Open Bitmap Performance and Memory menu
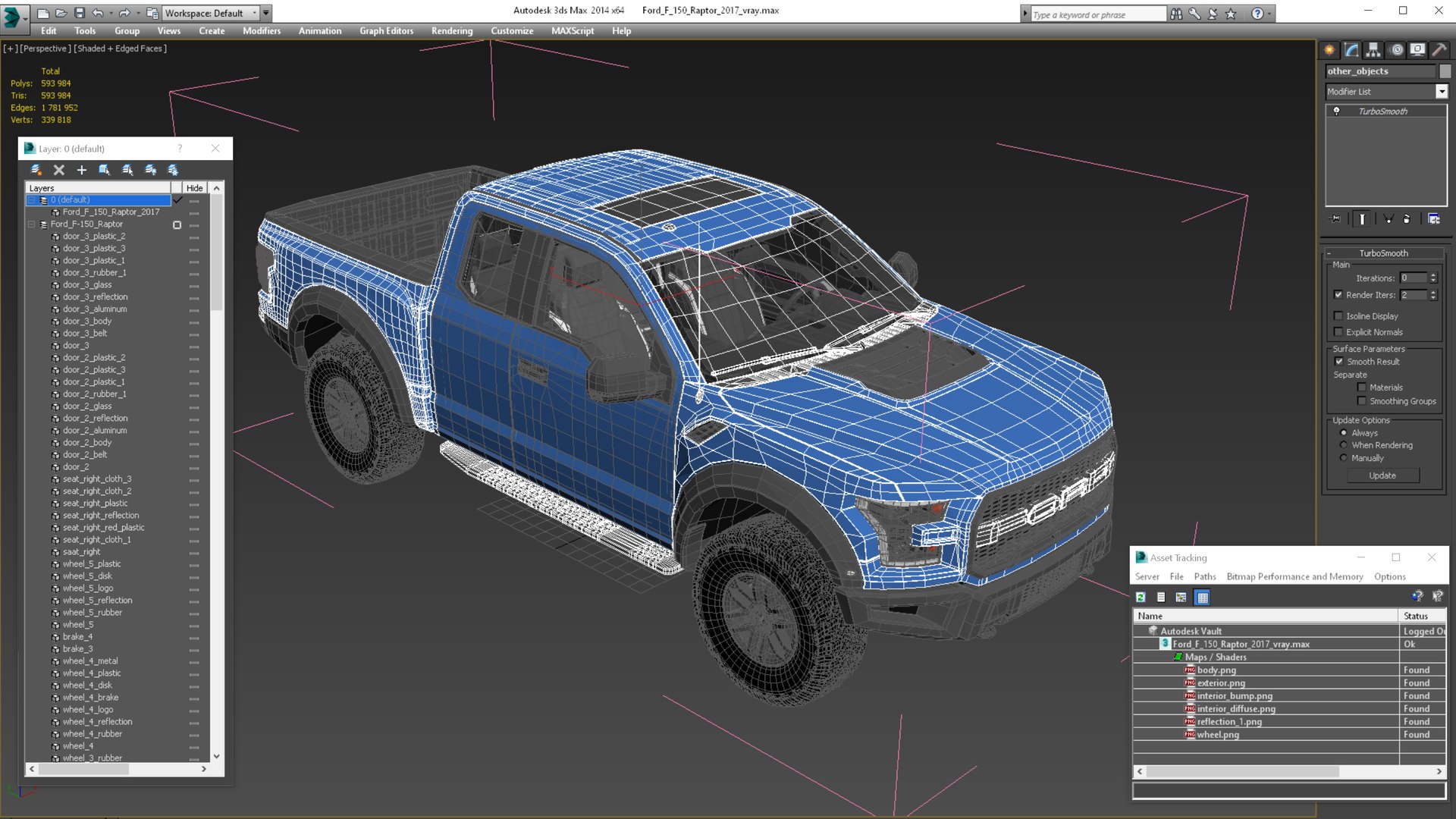The width and height of the screenshot is (1456, 819). [1294, 577]
